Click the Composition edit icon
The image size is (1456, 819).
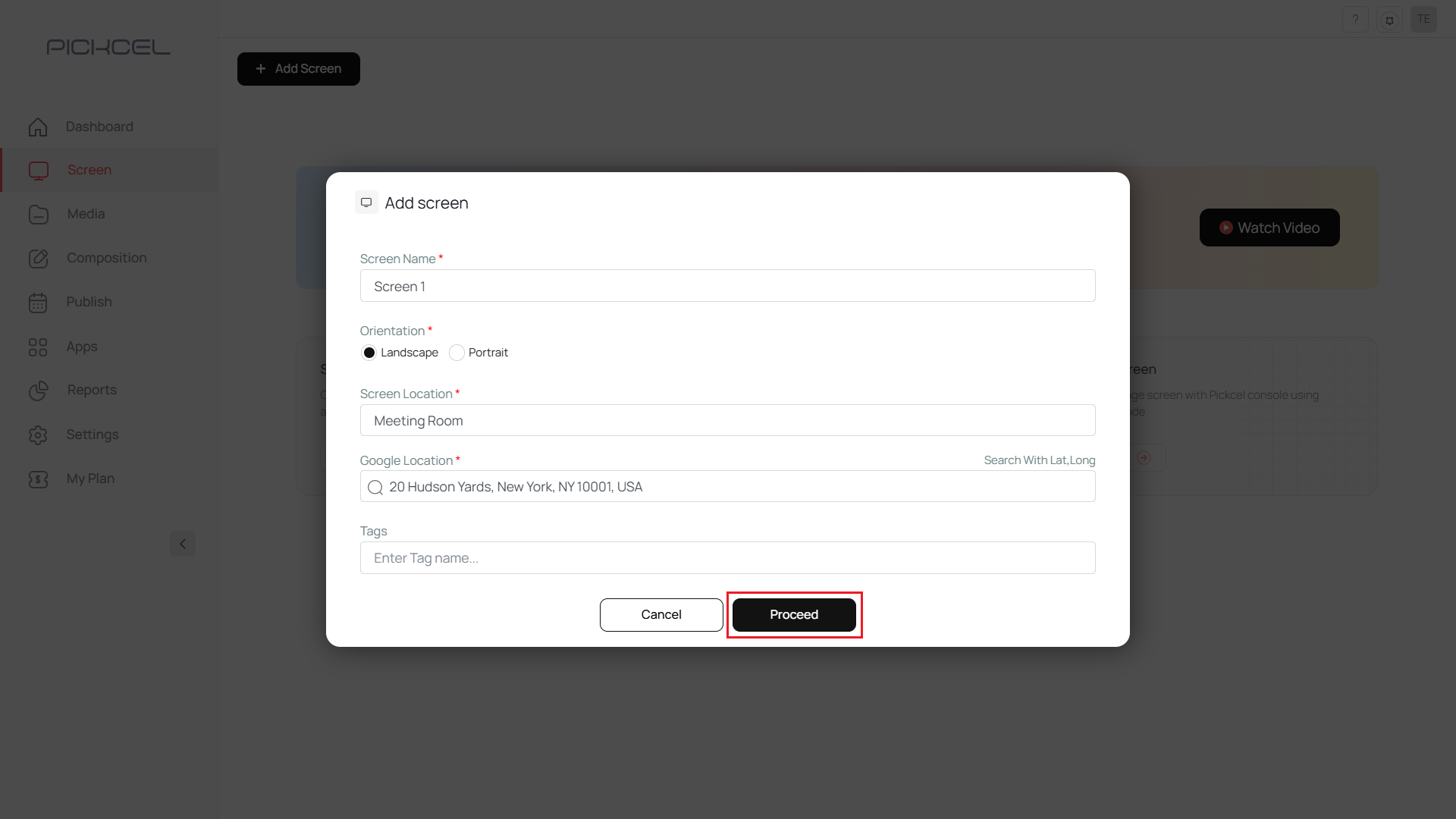click(x=38, y=259)
